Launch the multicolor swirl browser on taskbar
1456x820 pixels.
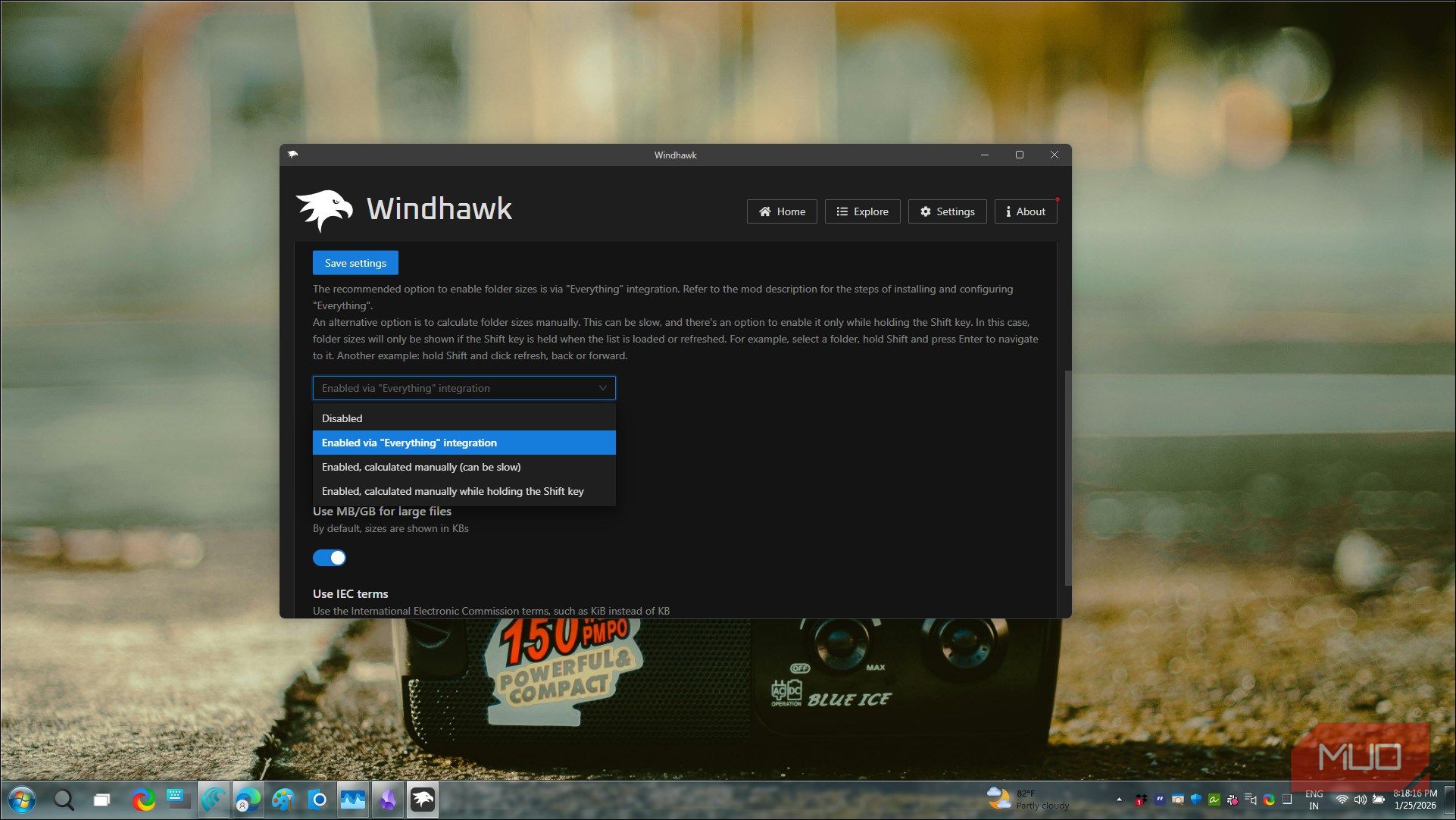[x=143, y=800]
